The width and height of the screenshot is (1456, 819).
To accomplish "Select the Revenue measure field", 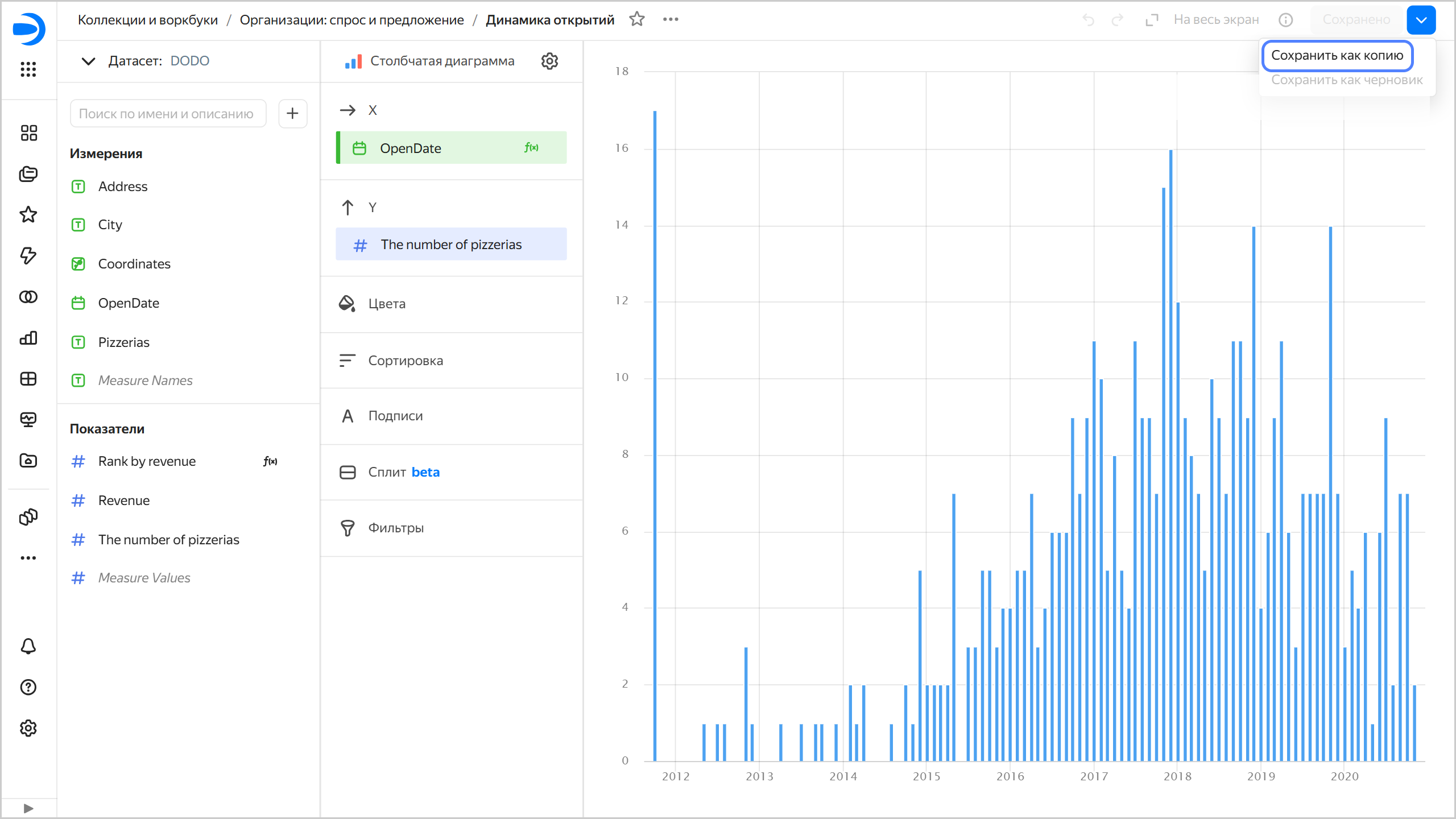I will click(124, 500).
